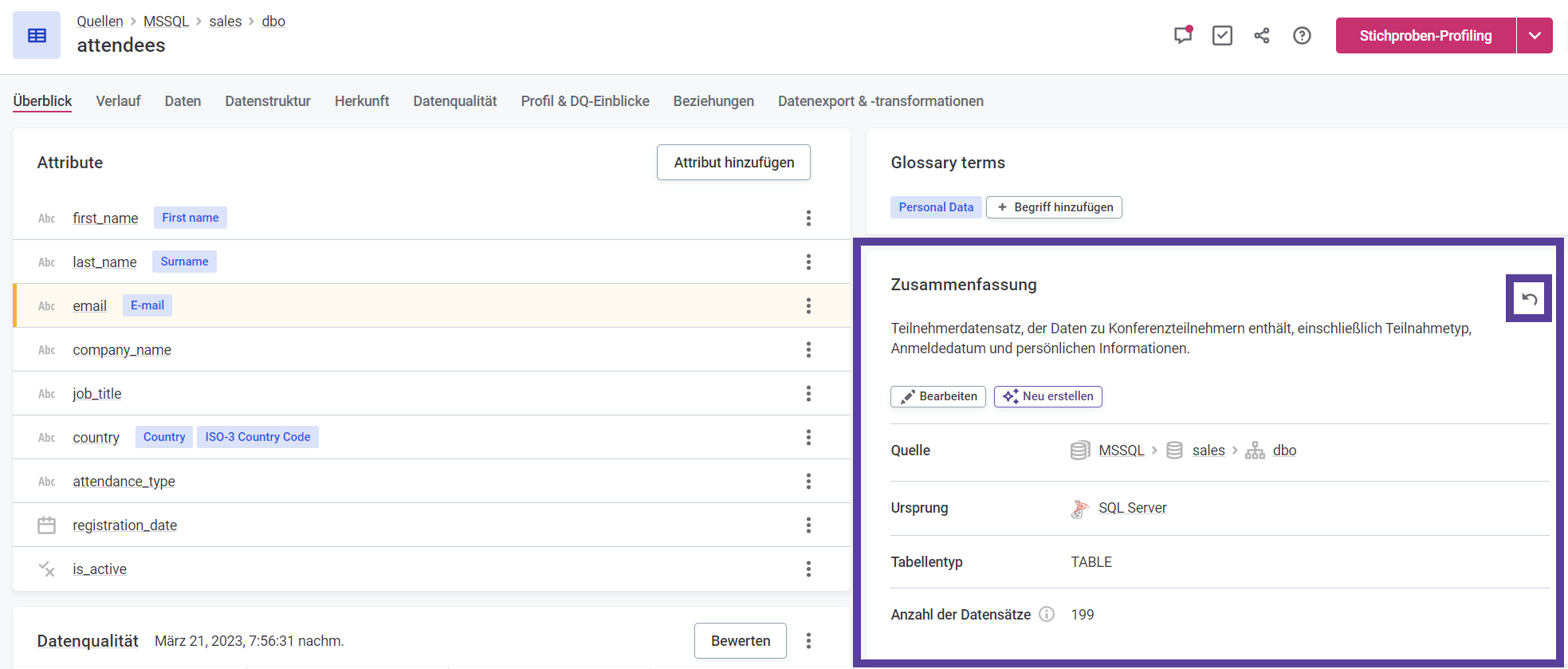Click the Bearbeiten button
The image size is (1568, 669).
pos(938,396)
